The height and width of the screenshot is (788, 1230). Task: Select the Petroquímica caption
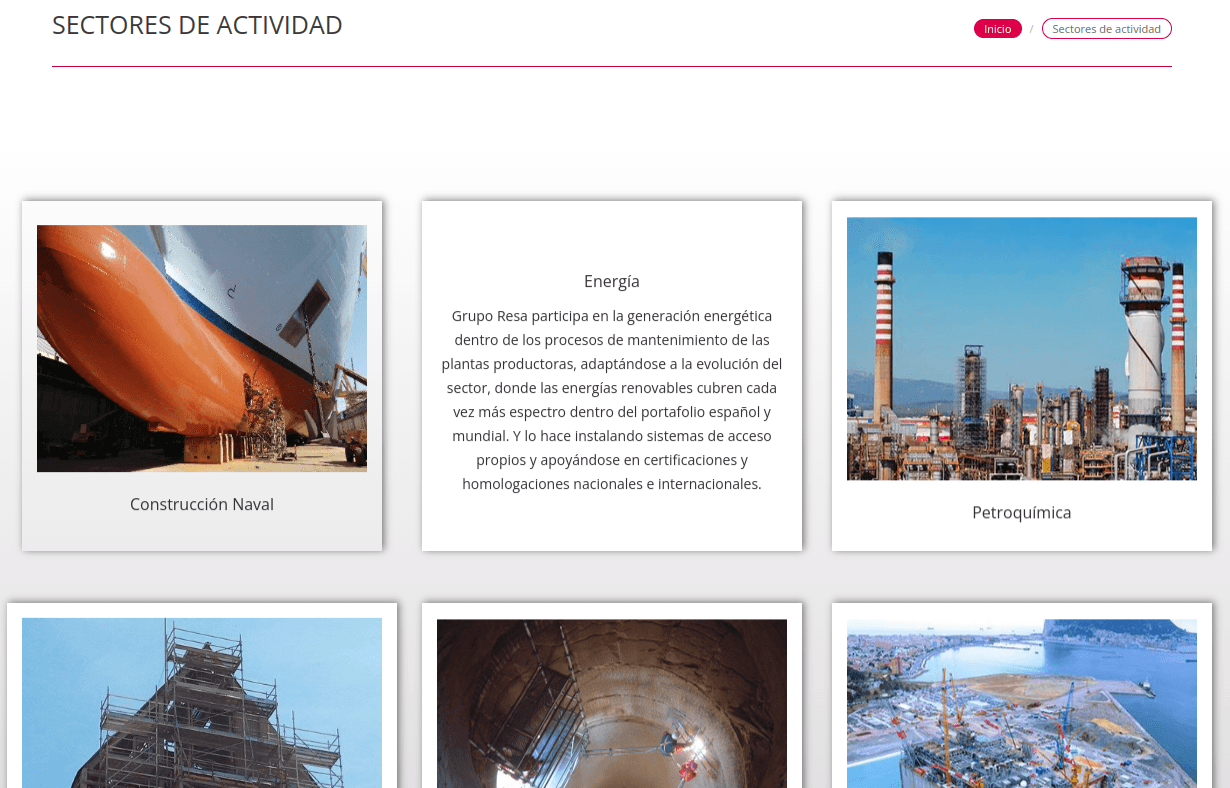pos(1022,512)
